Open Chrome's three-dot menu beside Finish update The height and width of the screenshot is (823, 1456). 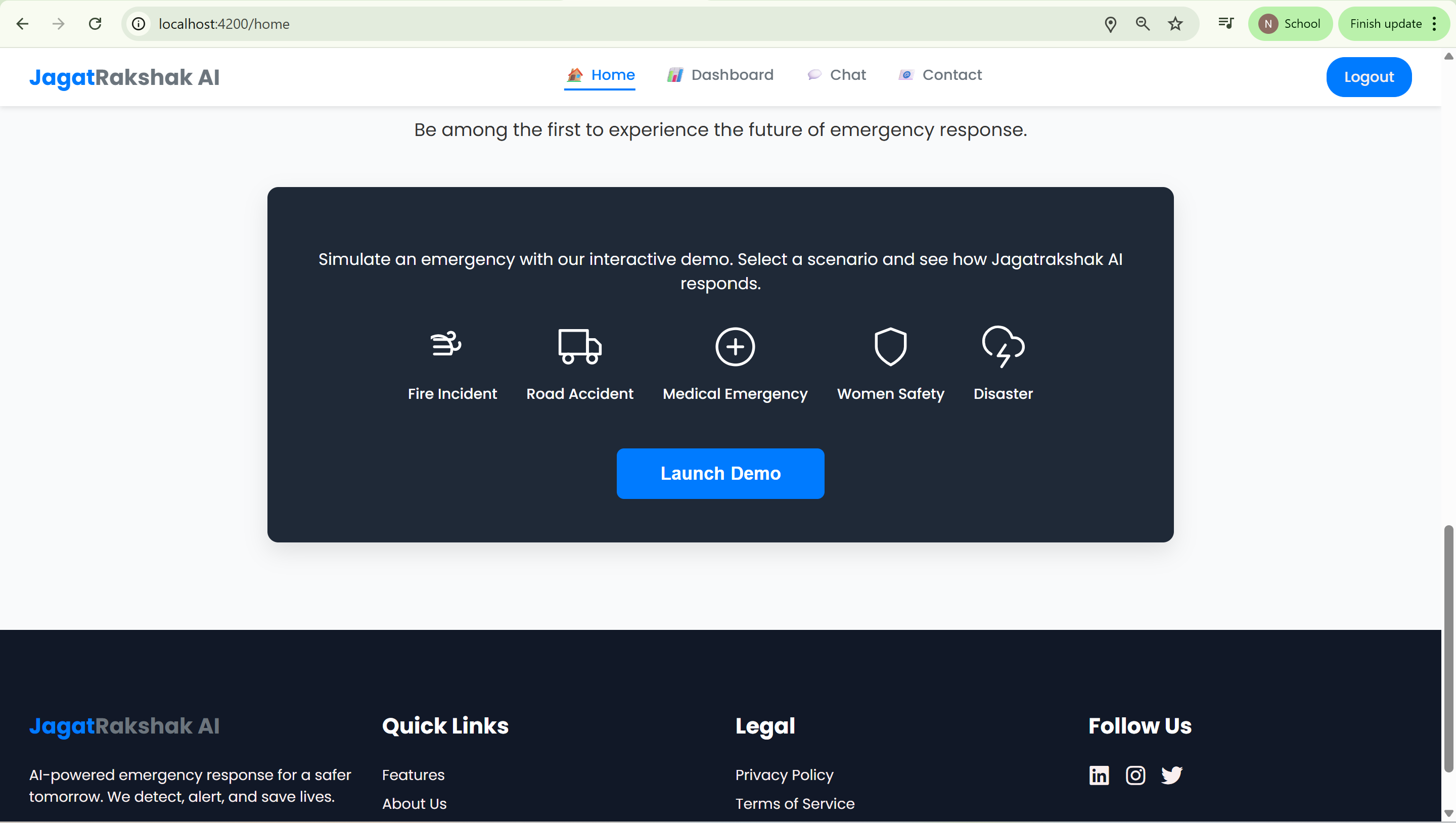(x=1435, y=24)
